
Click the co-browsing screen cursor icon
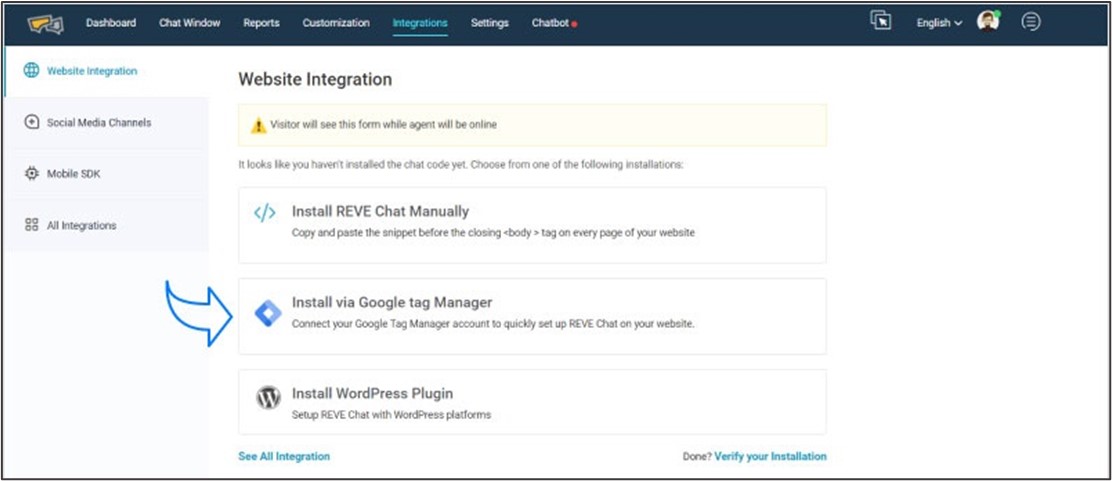pyautogui.click(x=880, y=21)
